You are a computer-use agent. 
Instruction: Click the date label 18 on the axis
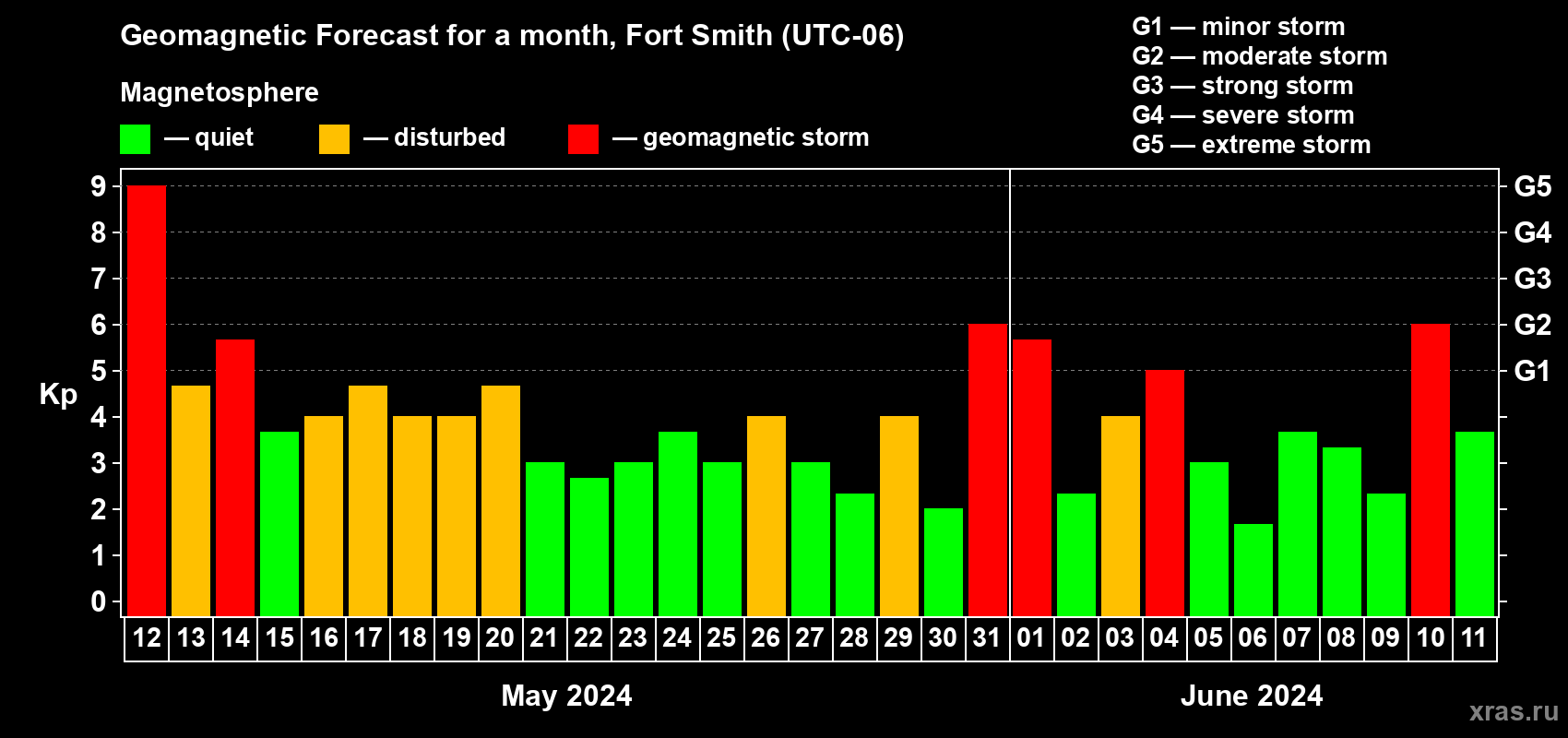click(x=412, y=637)
